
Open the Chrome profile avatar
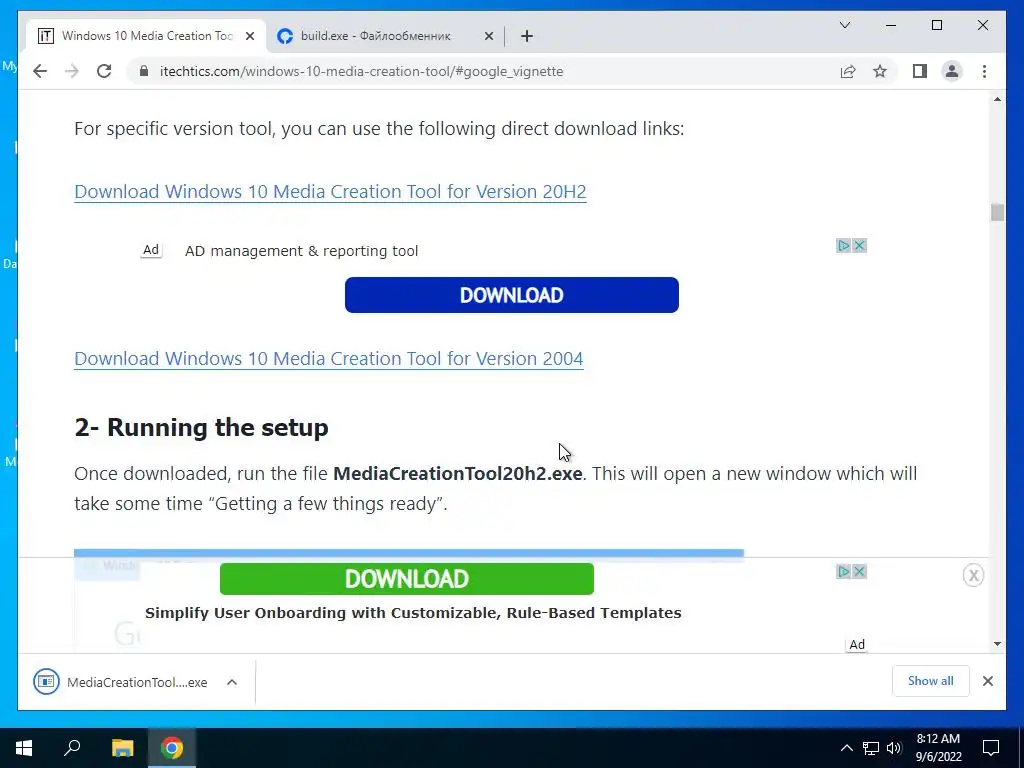click(x=952, y=71)
